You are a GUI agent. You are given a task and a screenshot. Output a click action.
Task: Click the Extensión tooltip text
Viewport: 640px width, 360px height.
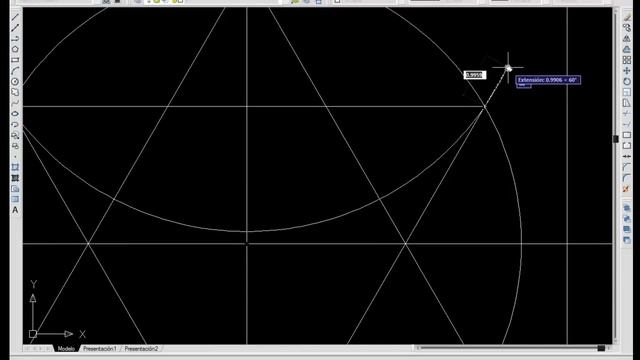point(547,80)
